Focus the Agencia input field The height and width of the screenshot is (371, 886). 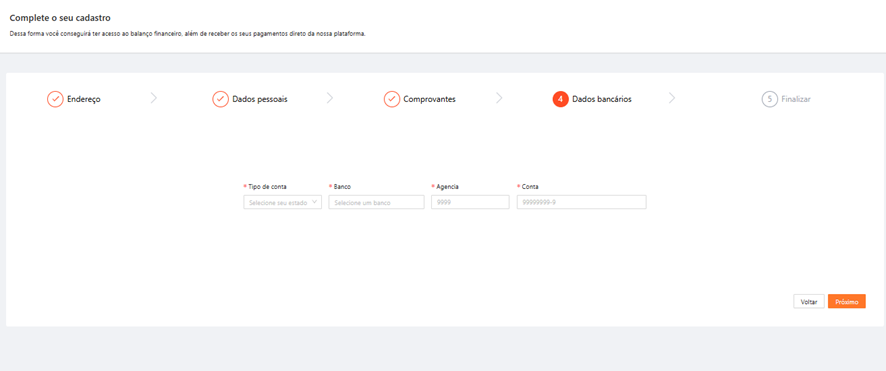pyautogui.click(x=470, y=202)
